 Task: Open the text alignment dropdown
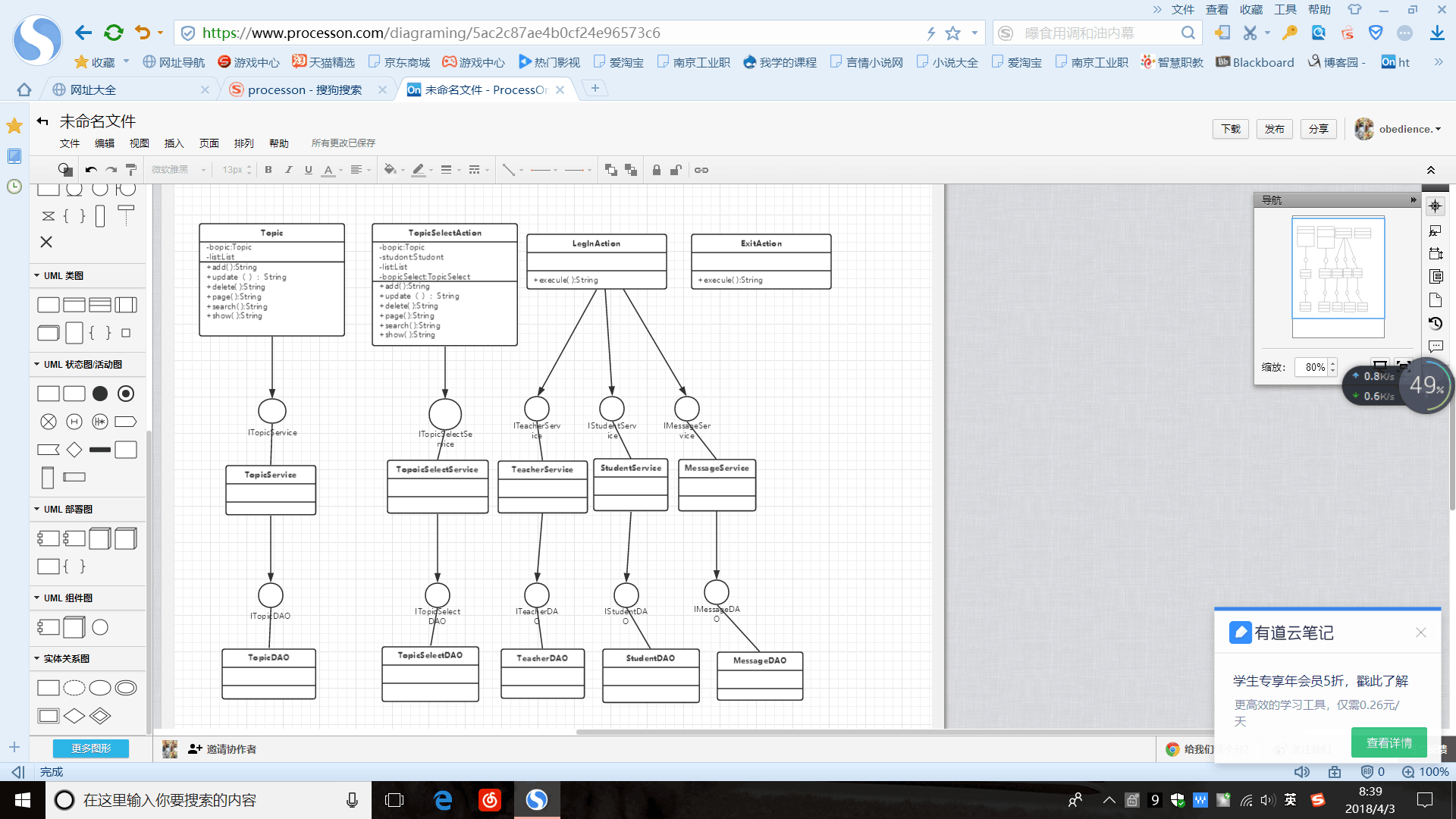(360, 170)
